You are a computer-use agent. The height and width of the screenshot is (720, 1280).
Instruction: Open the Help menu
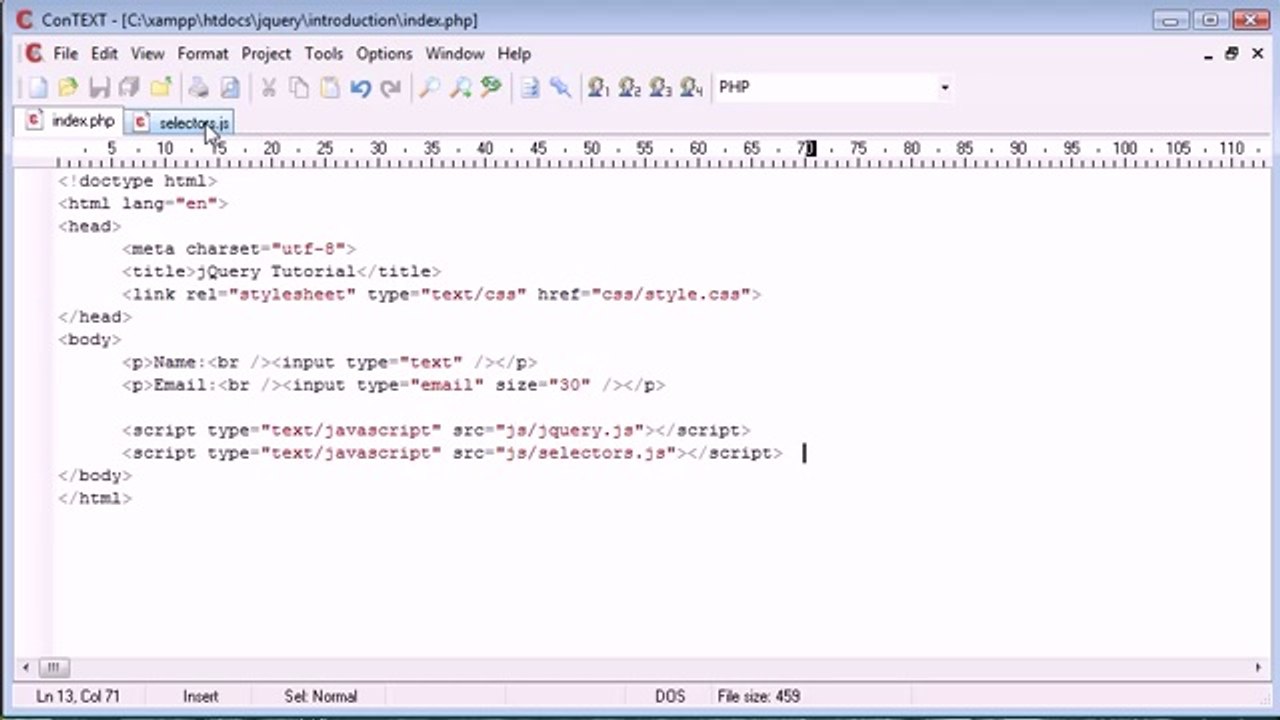click(x=514, y=54)
